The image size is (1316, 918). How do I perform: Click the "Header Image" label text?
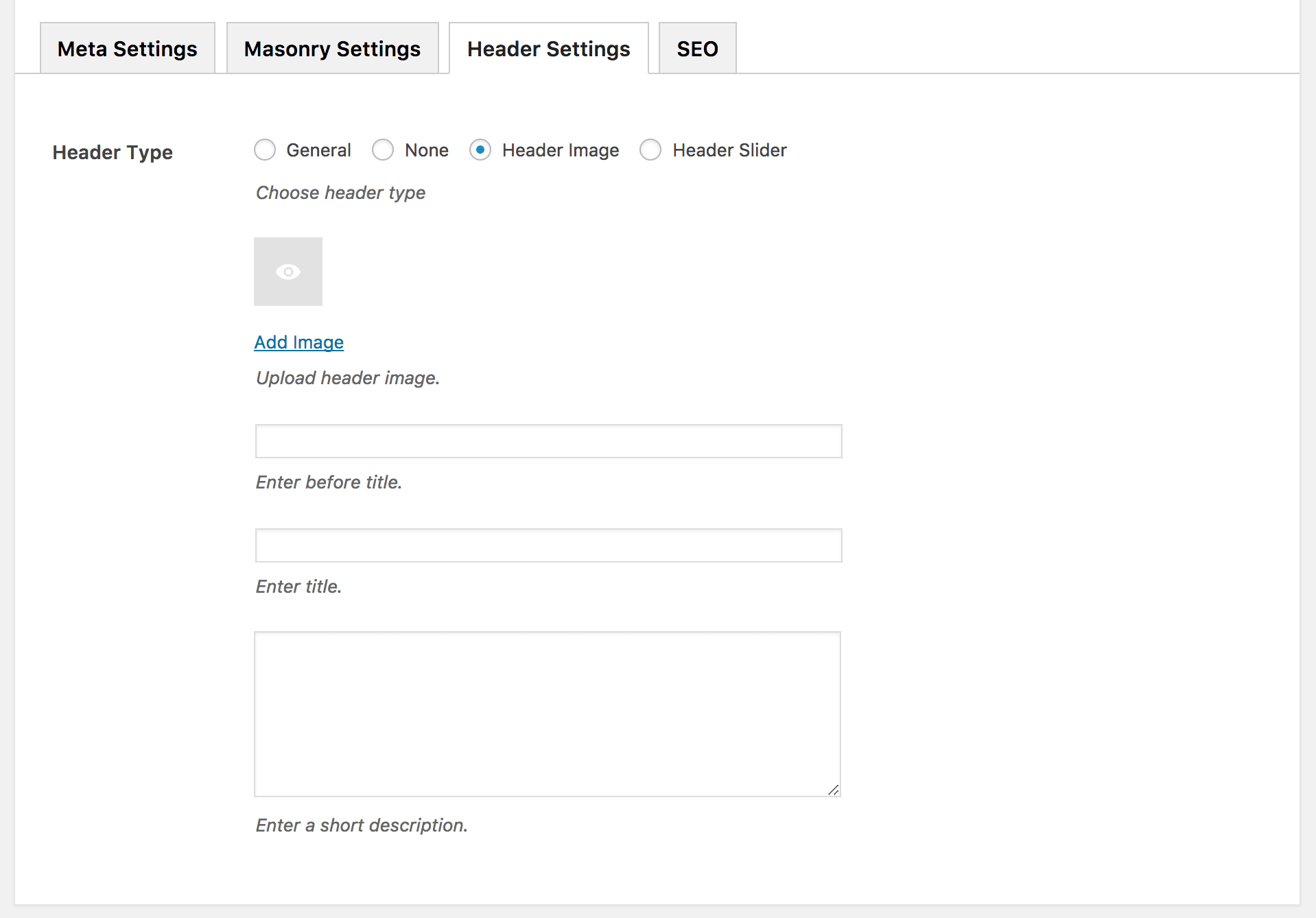click(x=561, y=150)
